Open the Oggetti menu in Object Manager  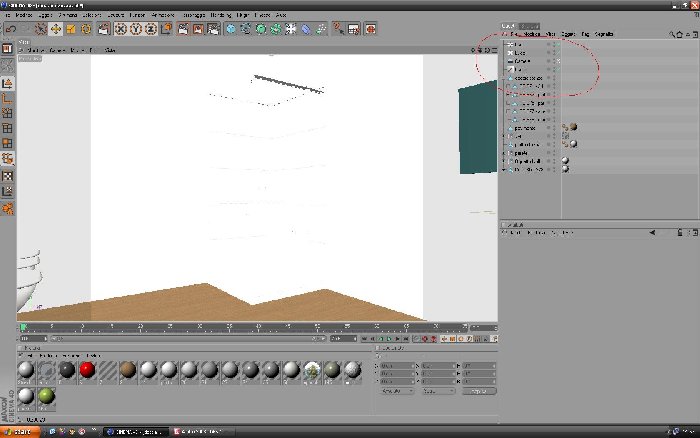pyautogui.click(x=568, y=34)
